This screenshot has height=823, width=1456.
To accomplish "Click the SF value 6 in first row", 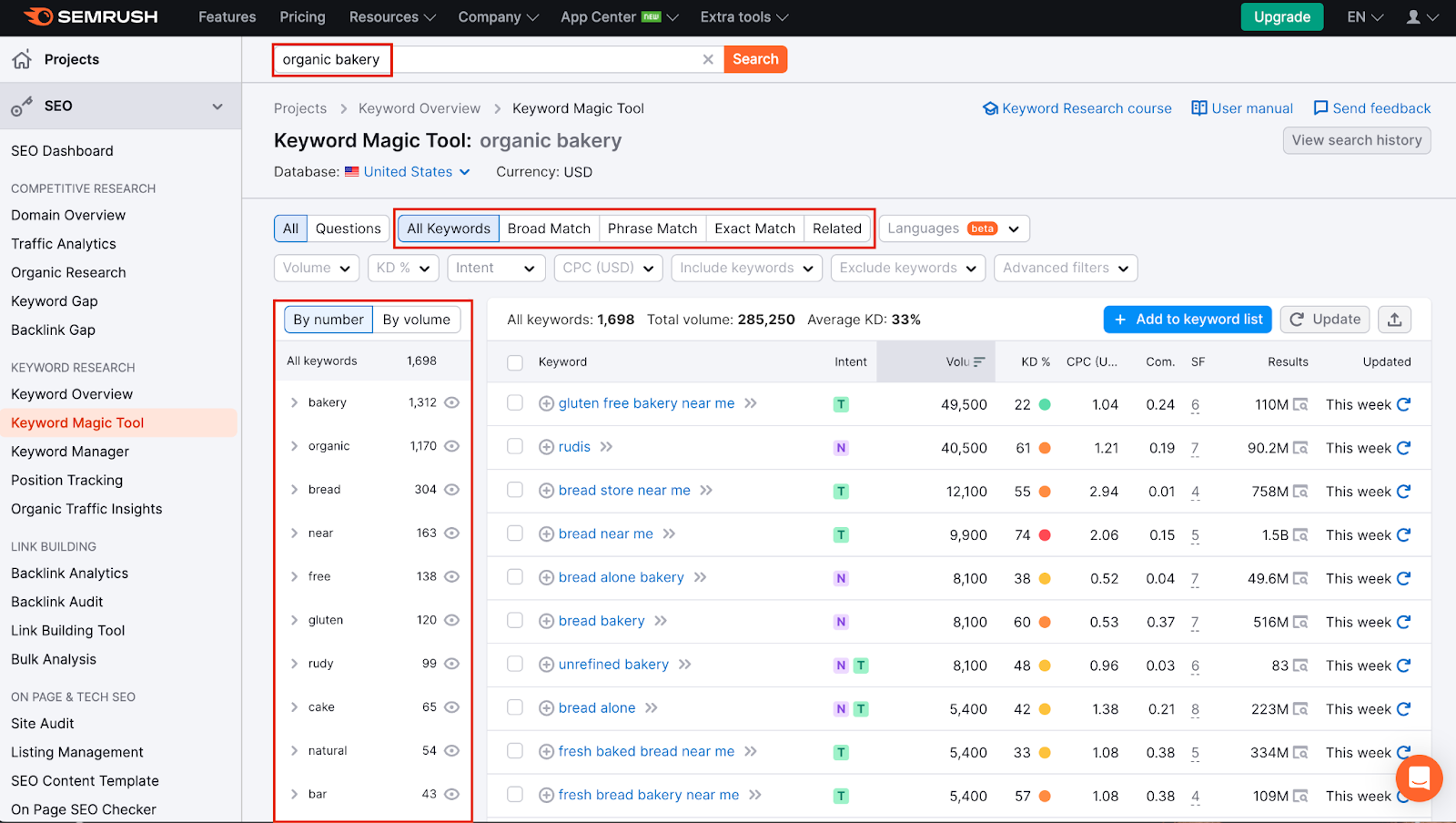I will tap(1195, 404).
